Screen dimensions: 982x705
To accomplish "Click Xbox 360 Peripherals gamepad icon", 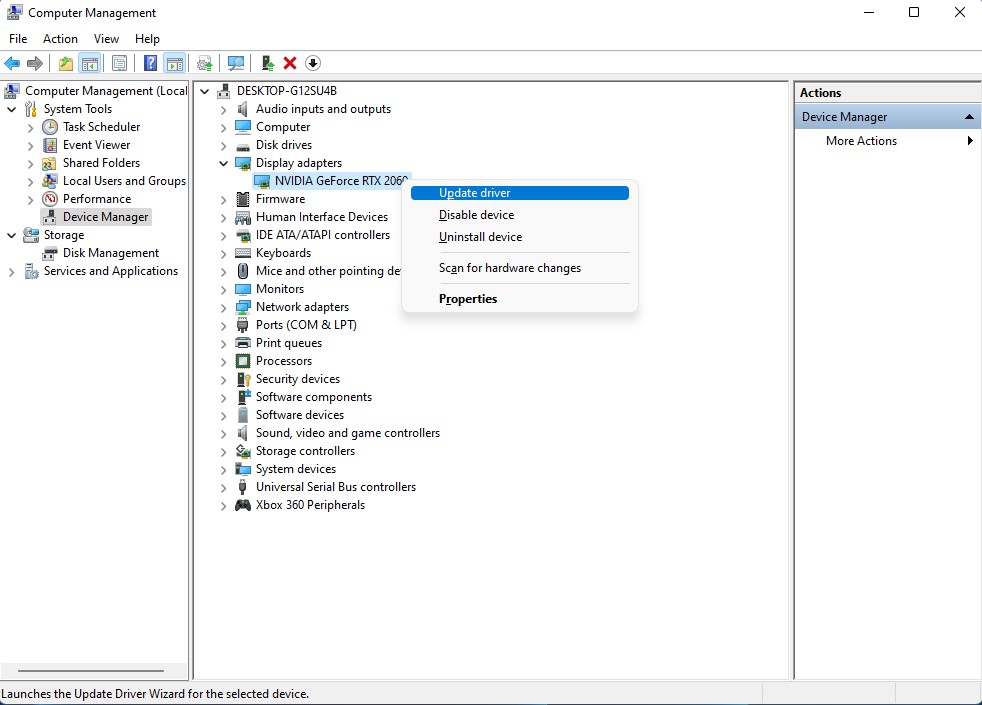I will click(x=243, y=505).
